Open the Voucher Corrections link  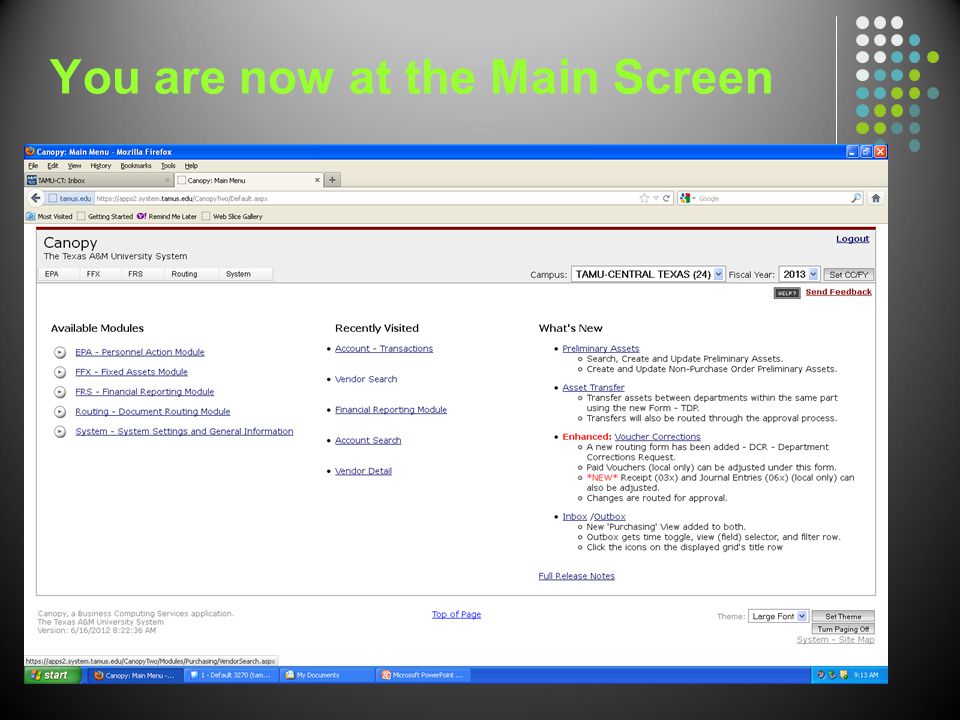click(658, 437)
